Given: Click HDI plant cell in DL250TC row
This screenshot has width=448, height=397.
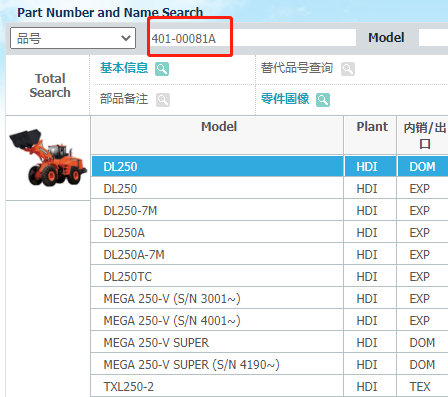Looking at the screenshot, I should click(x=370, y=276).
